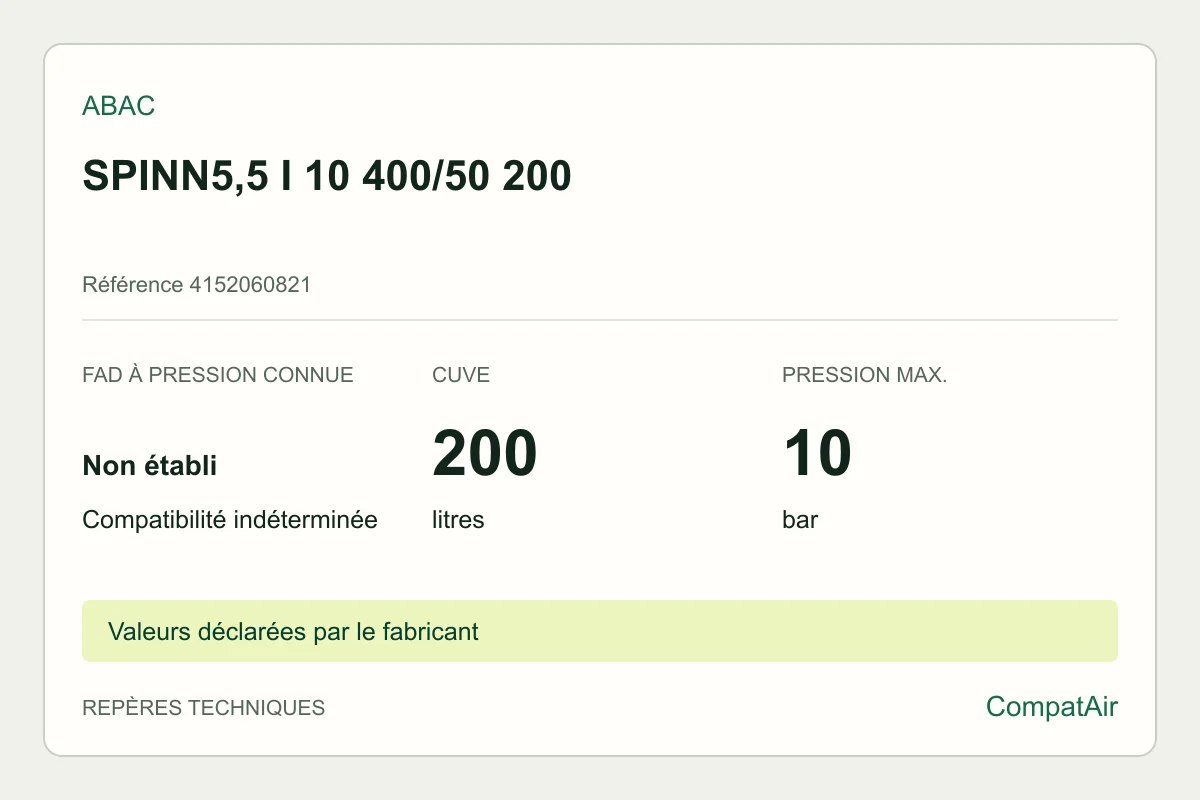Click the litres unit label
This screenshot has width=1200, height=800.
[458, 520]
